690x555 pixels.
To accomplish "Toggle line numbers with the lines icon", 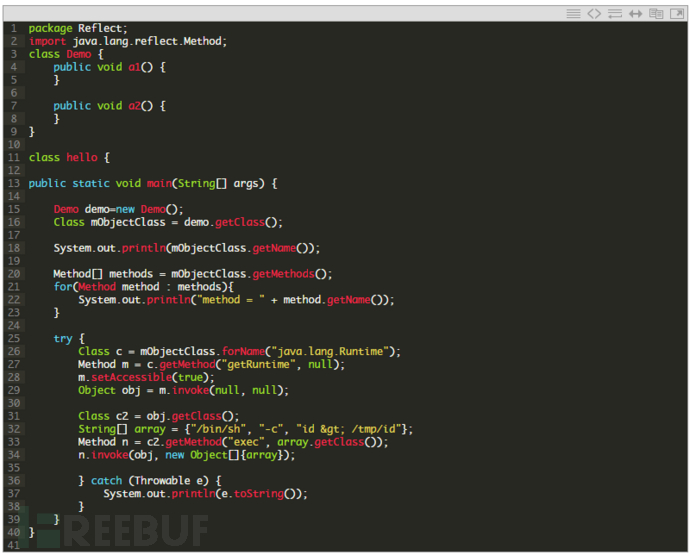I will click(573, 14).
